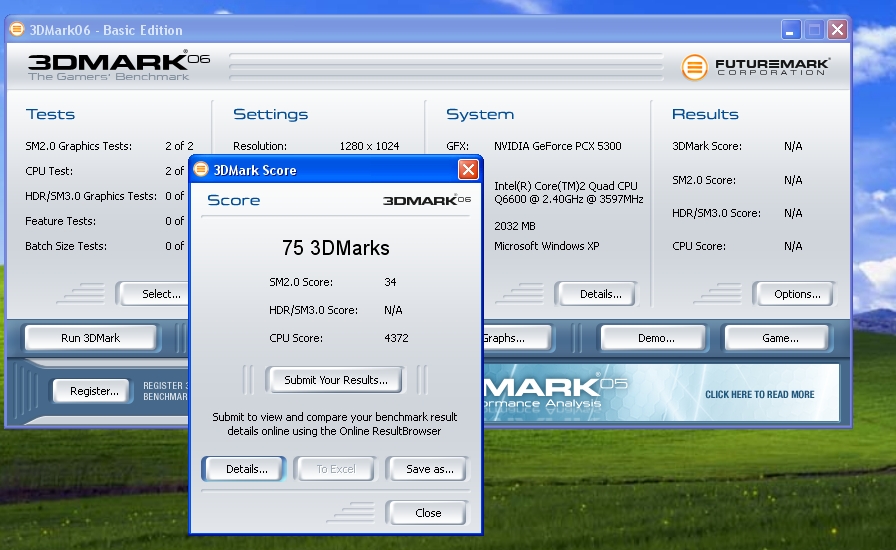Start benchmark with Run 3DMark
The image size is (896, 550).
[x=90, y=338]
